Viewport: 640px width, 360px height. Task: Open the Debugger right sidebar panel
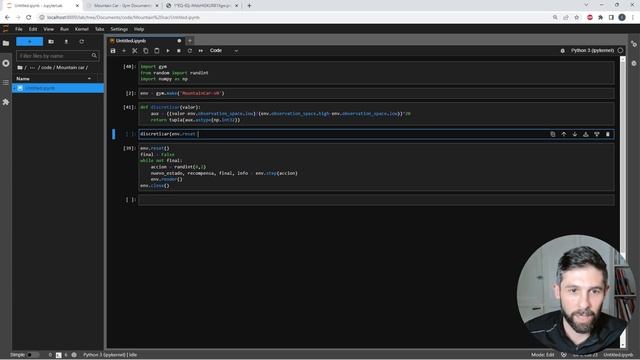coord(634,63)
